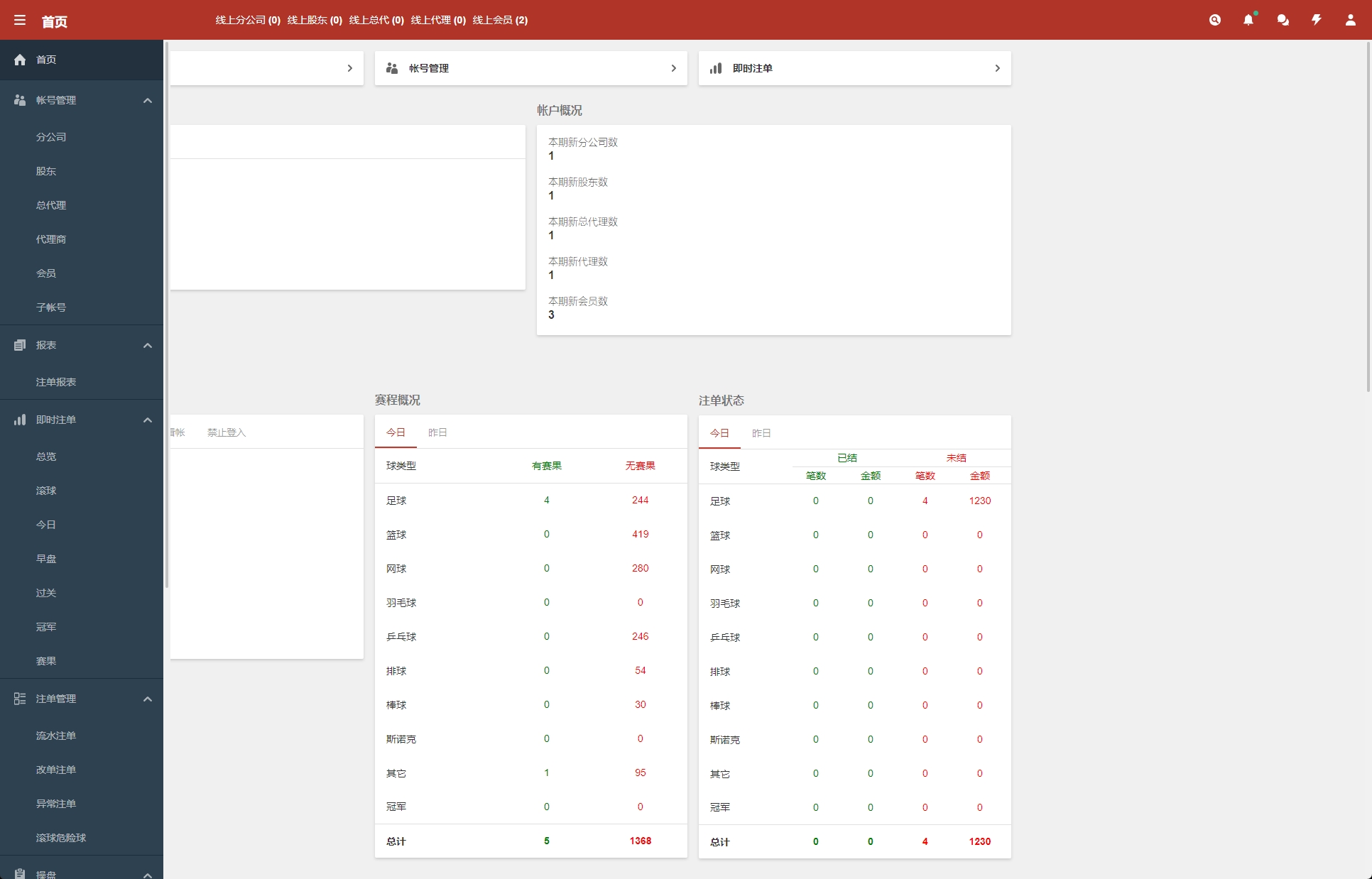Screen dimensions: 1372x879
Task: Open the search icon in header
Action: point(1215,20)
